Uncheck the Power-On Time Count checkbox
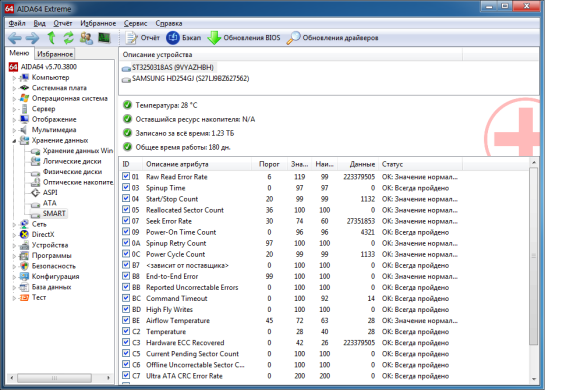Viewport: 587px width, 390px height. (x=126, y=232)
